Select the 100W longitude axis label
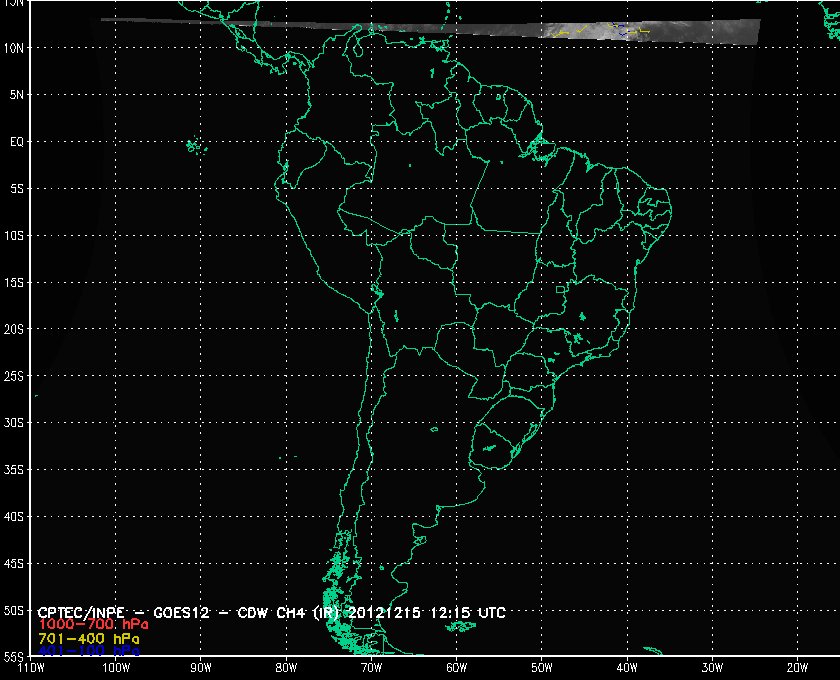The image size is (840, 680). tap(116, 667)
